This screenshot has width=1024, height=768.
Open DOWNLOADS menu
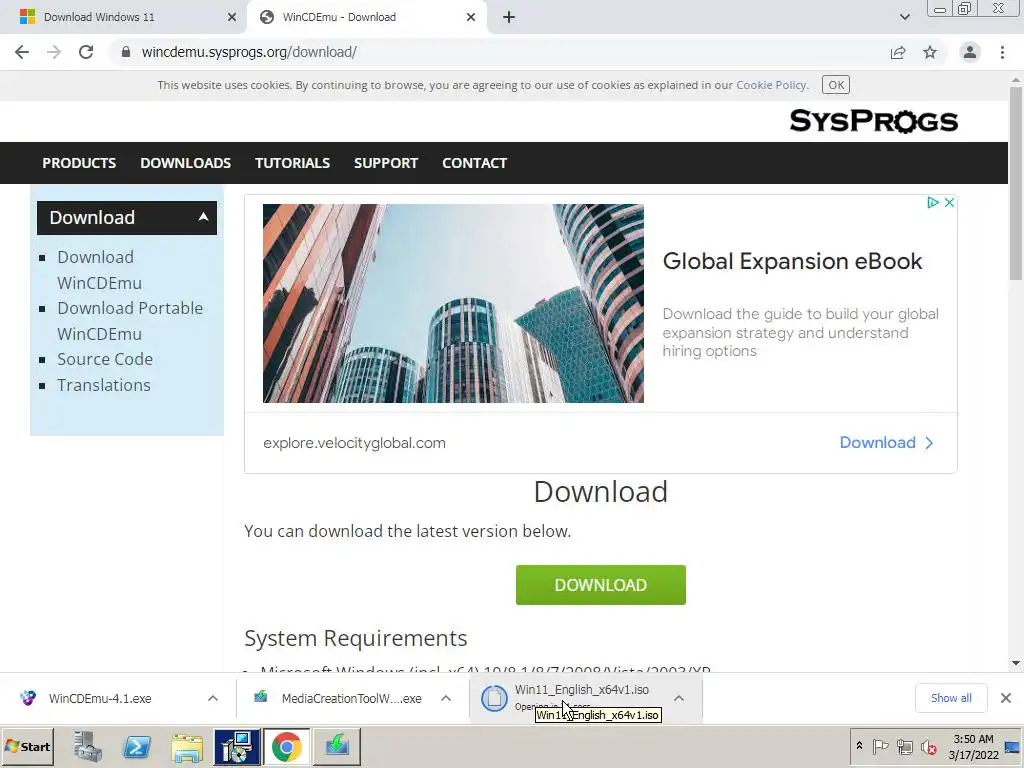click(x=185, y=163)
